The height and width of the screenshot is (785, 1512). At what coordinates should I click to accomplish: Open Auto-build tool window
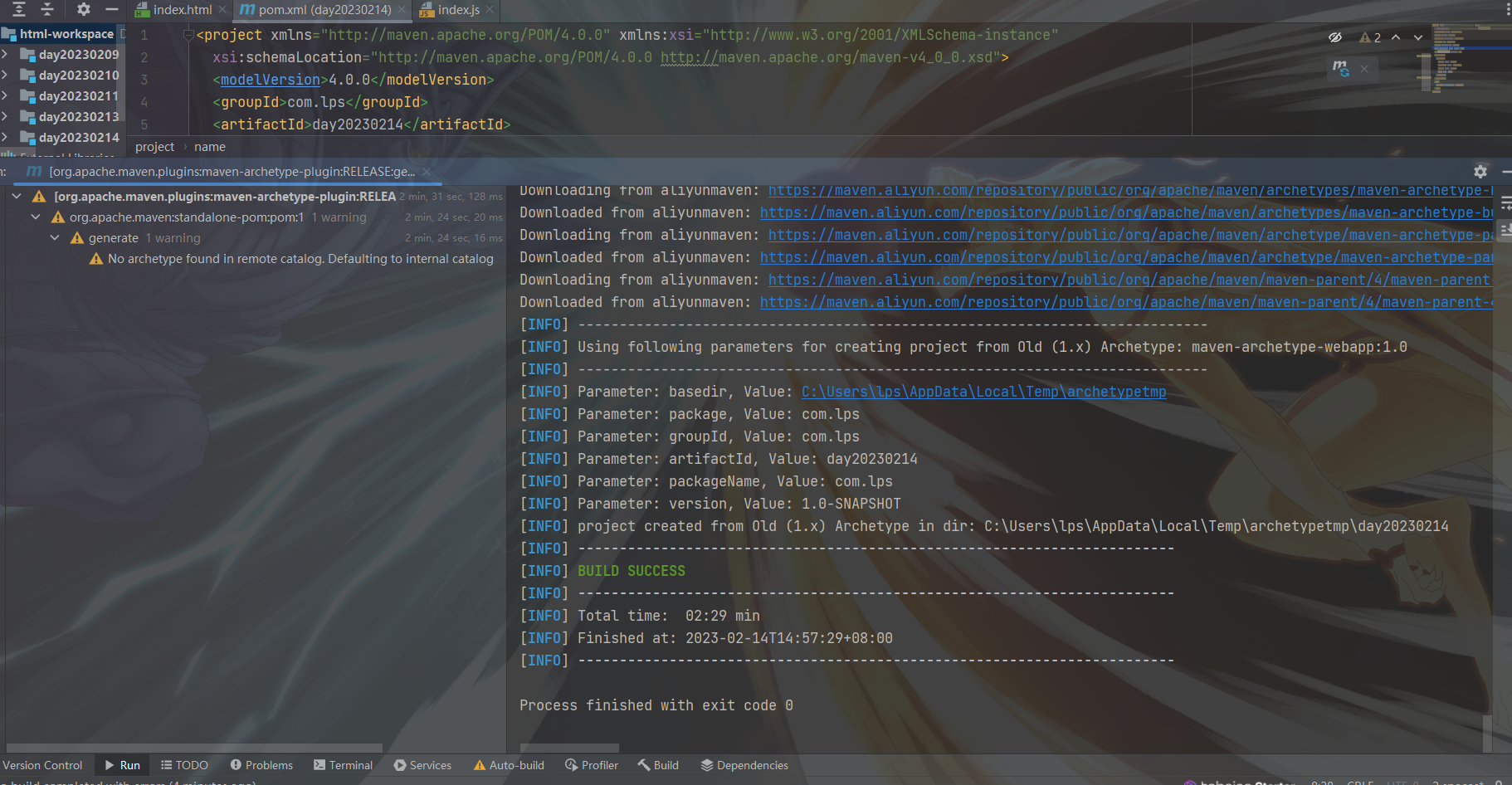509,765
